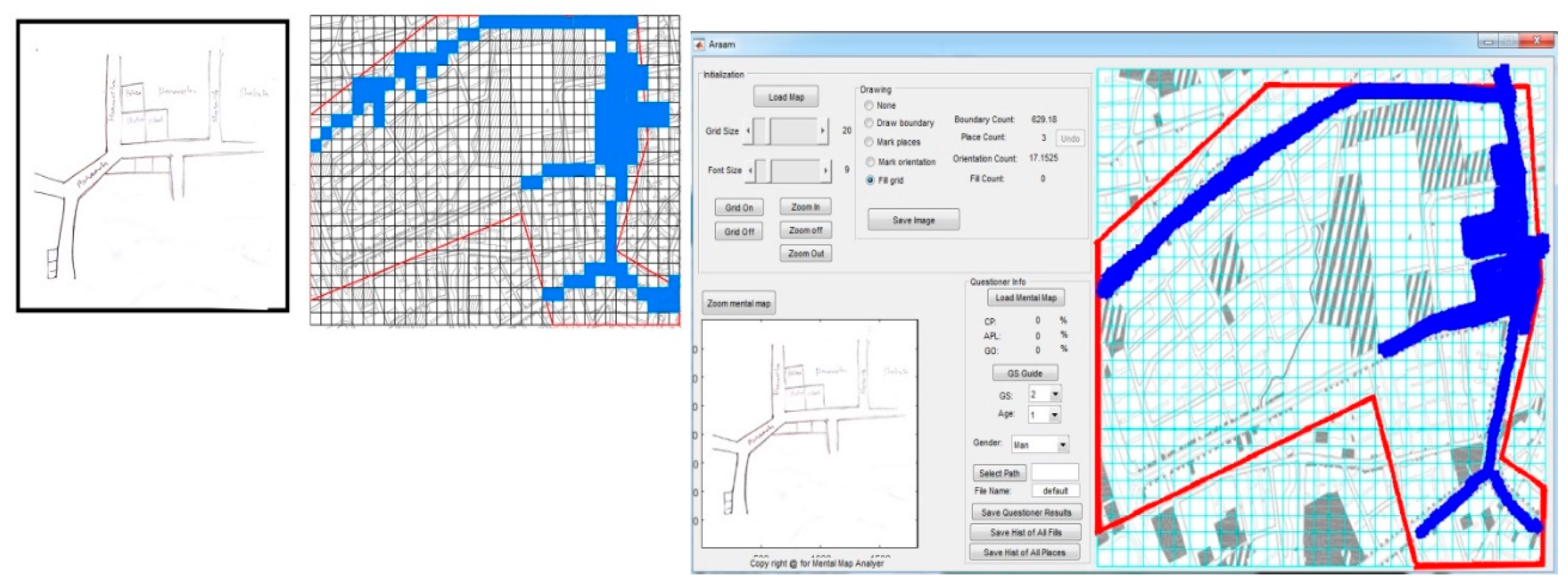This screenshot has height=584, width=1568.
Task: Click Load Mental Map button
Action: tap(1026, 297)
